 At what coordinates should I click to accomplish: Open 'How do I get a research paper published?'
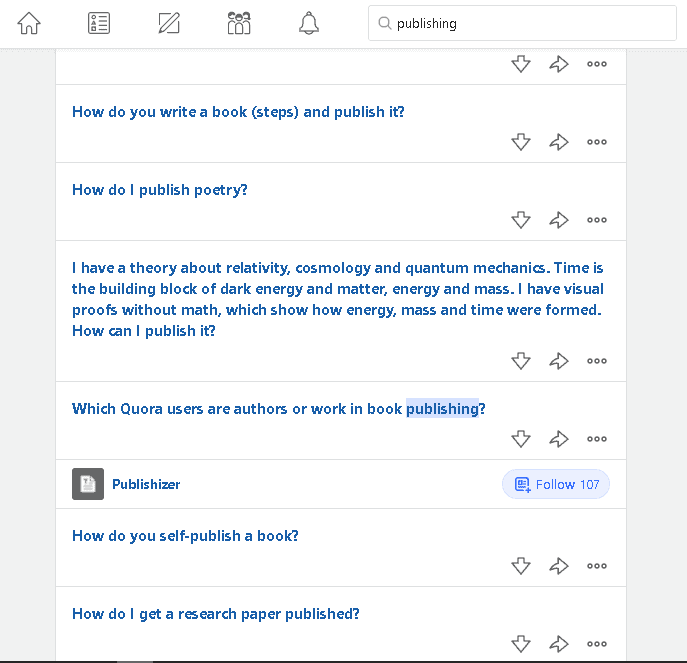tap(216, 614)
